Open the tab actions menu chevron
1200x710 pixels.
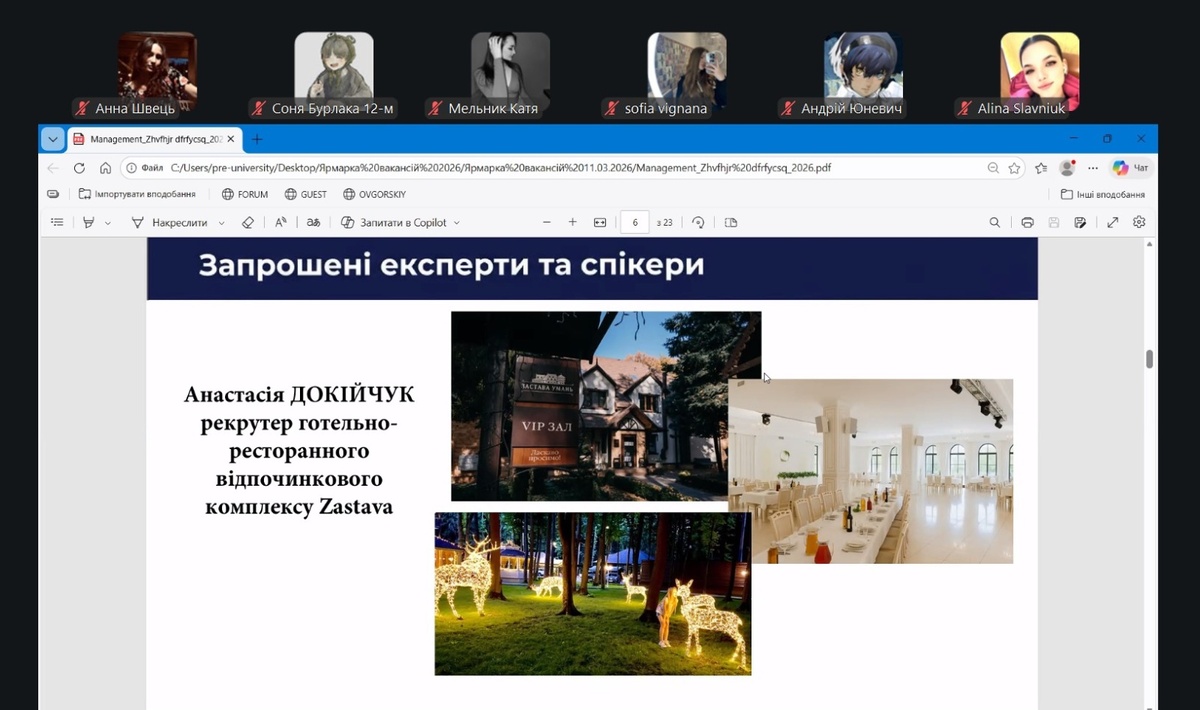tap(52, 139)
